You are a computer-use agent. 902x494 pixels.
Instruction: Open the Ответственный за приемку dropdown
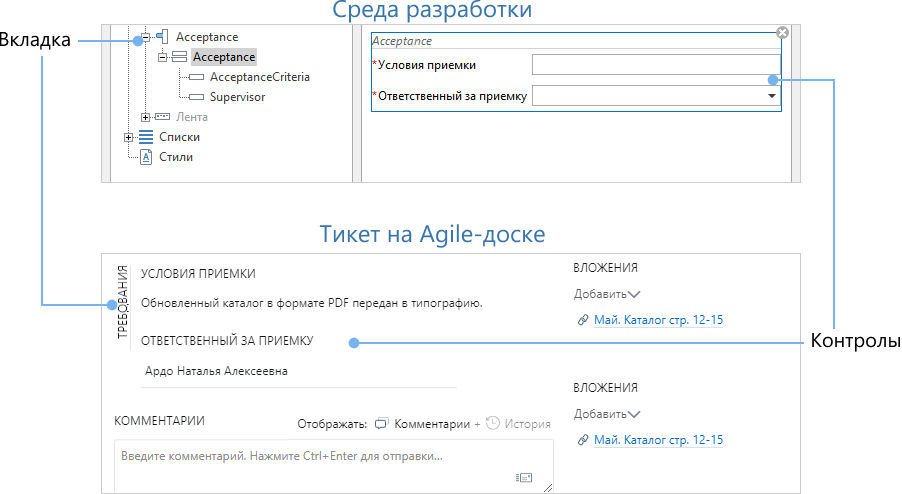(x=771, y=96)
